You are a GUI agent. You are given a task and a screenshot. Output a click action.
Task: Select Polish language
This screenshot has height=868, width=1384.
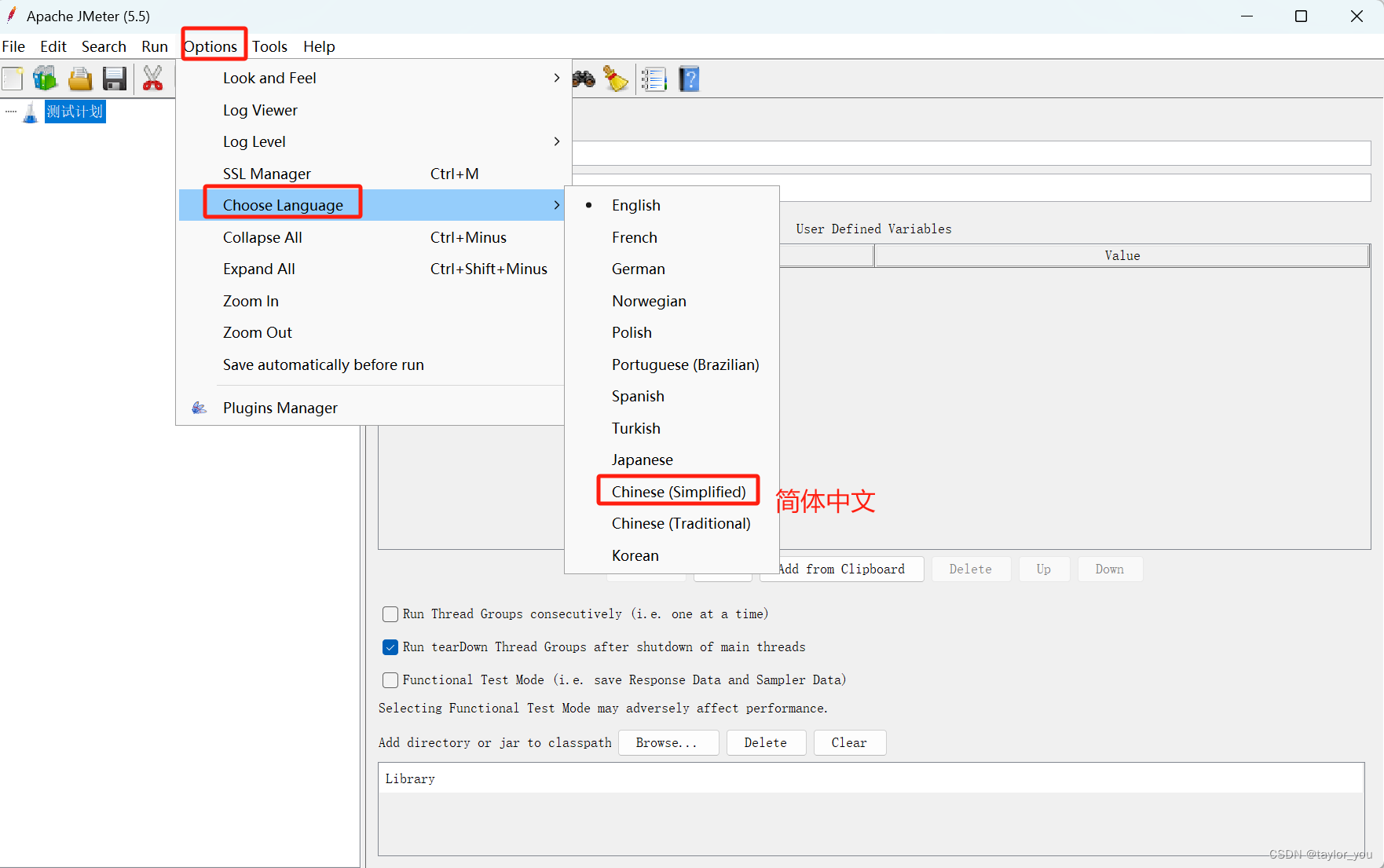coord(632,332)
